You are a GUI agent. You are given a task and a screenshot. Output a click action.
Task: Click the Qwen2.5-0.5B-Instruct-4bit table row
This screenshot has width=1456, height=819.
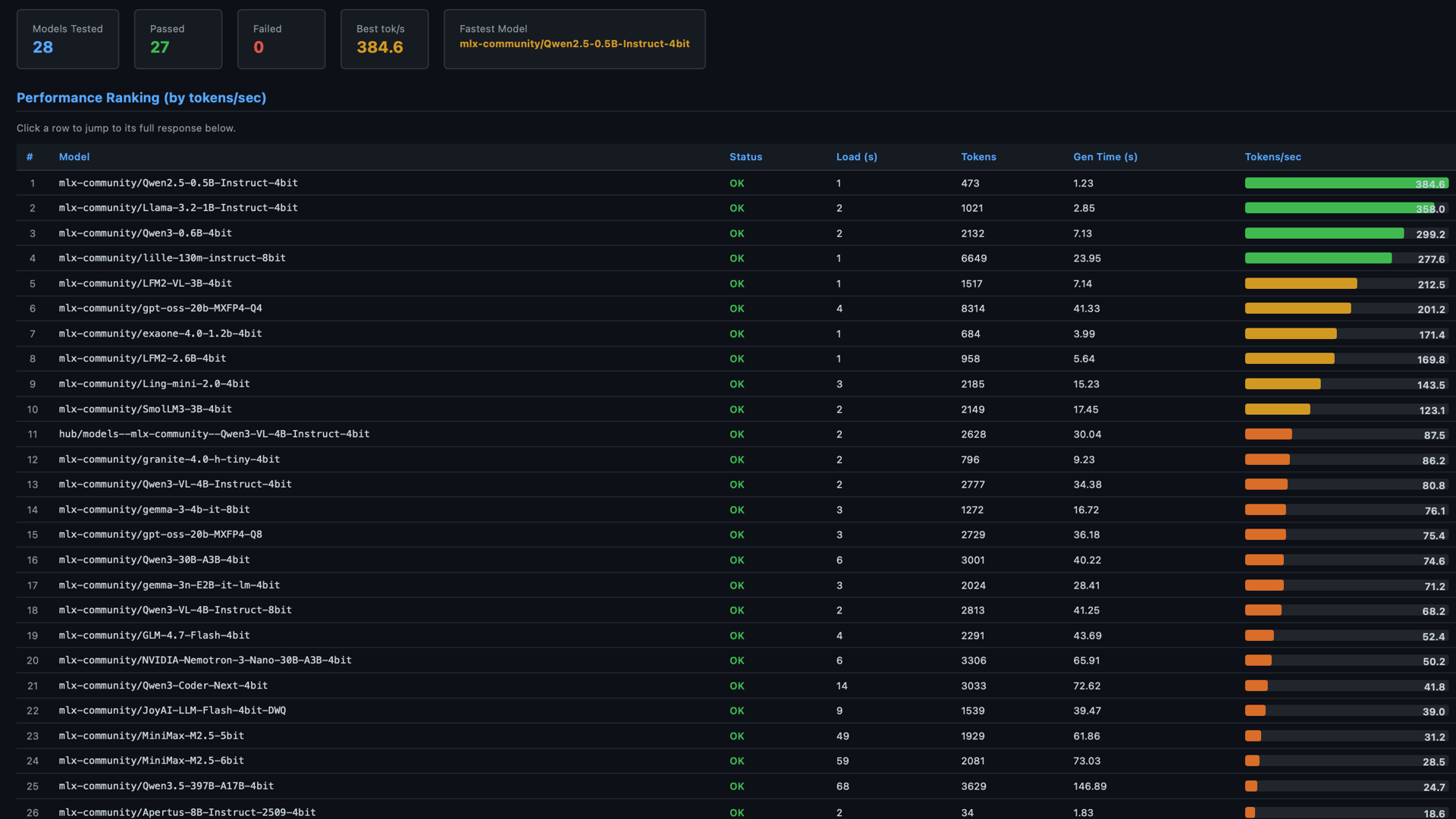pos(178,183)
